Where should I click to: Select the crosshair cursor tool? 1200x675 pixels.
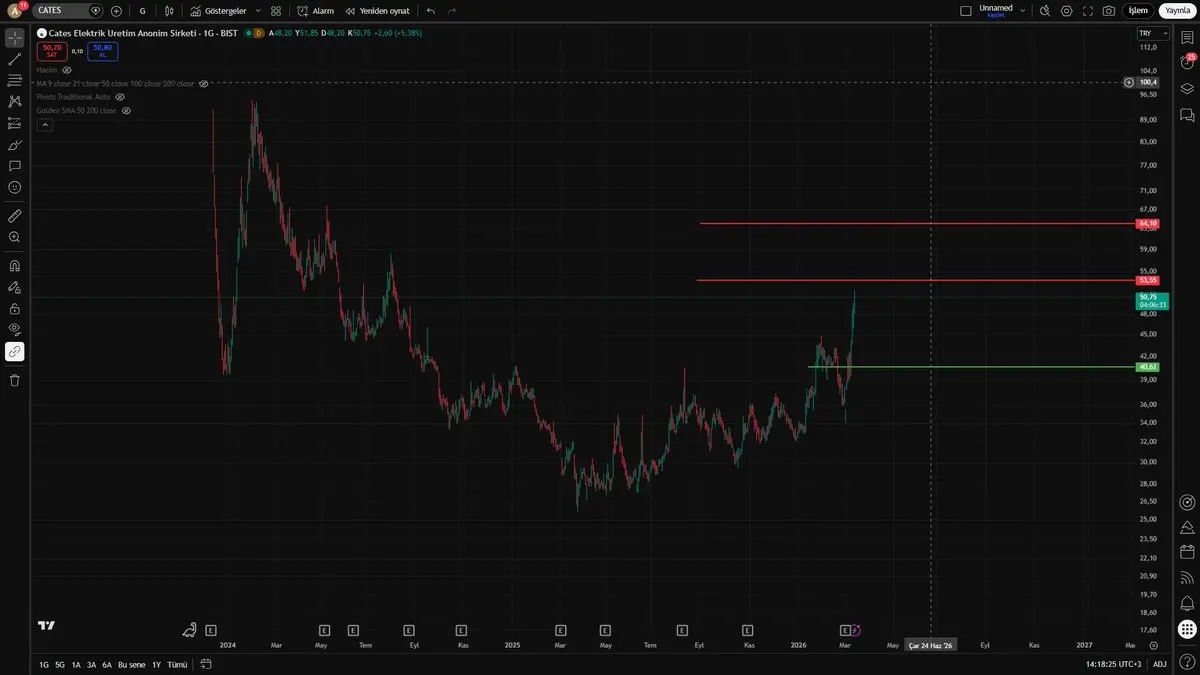click(x=15, y=38)
